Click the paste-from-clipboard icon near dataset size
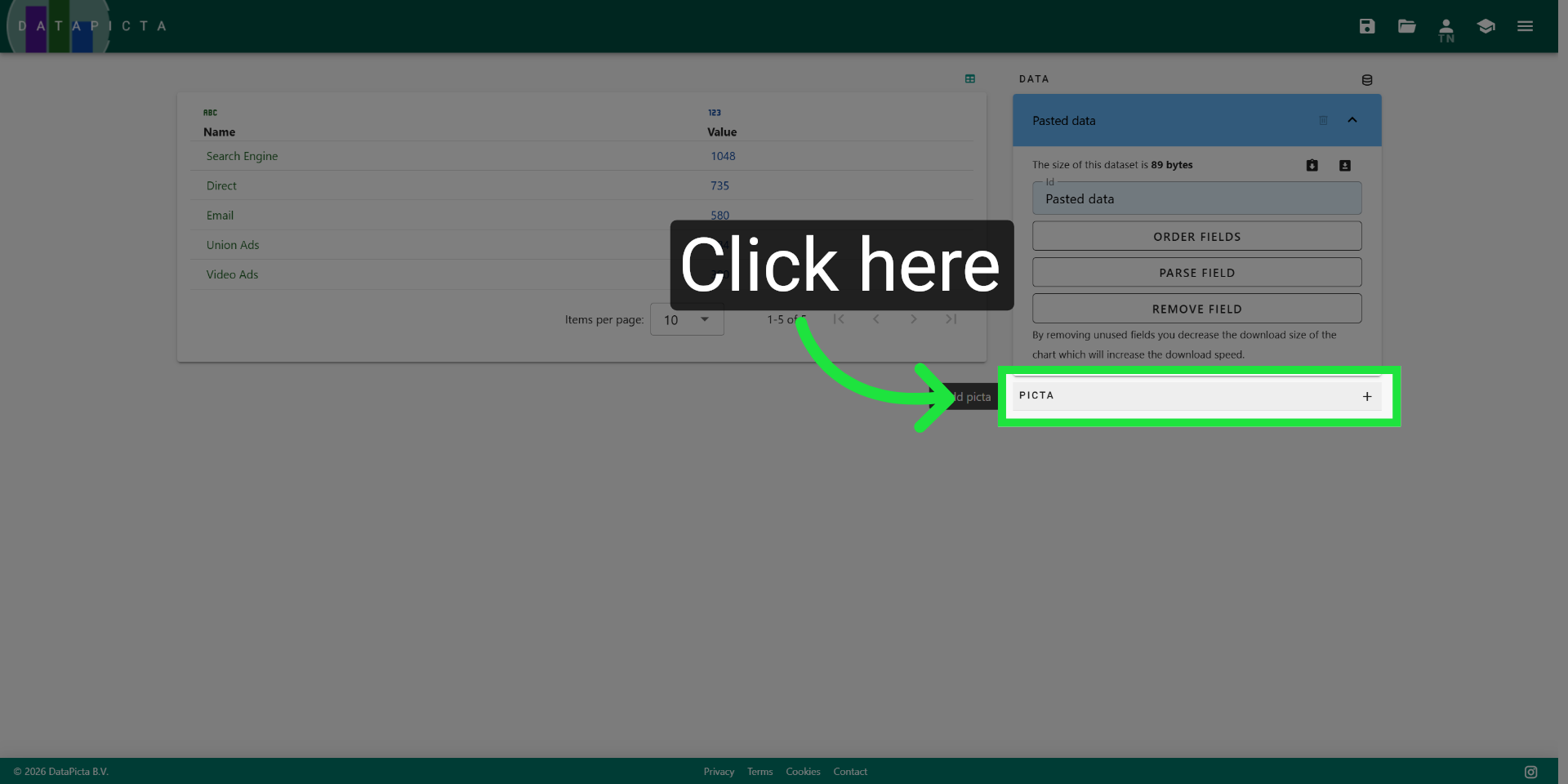1568x784 pixels. pyautogui.click(x=1312, y=165)
